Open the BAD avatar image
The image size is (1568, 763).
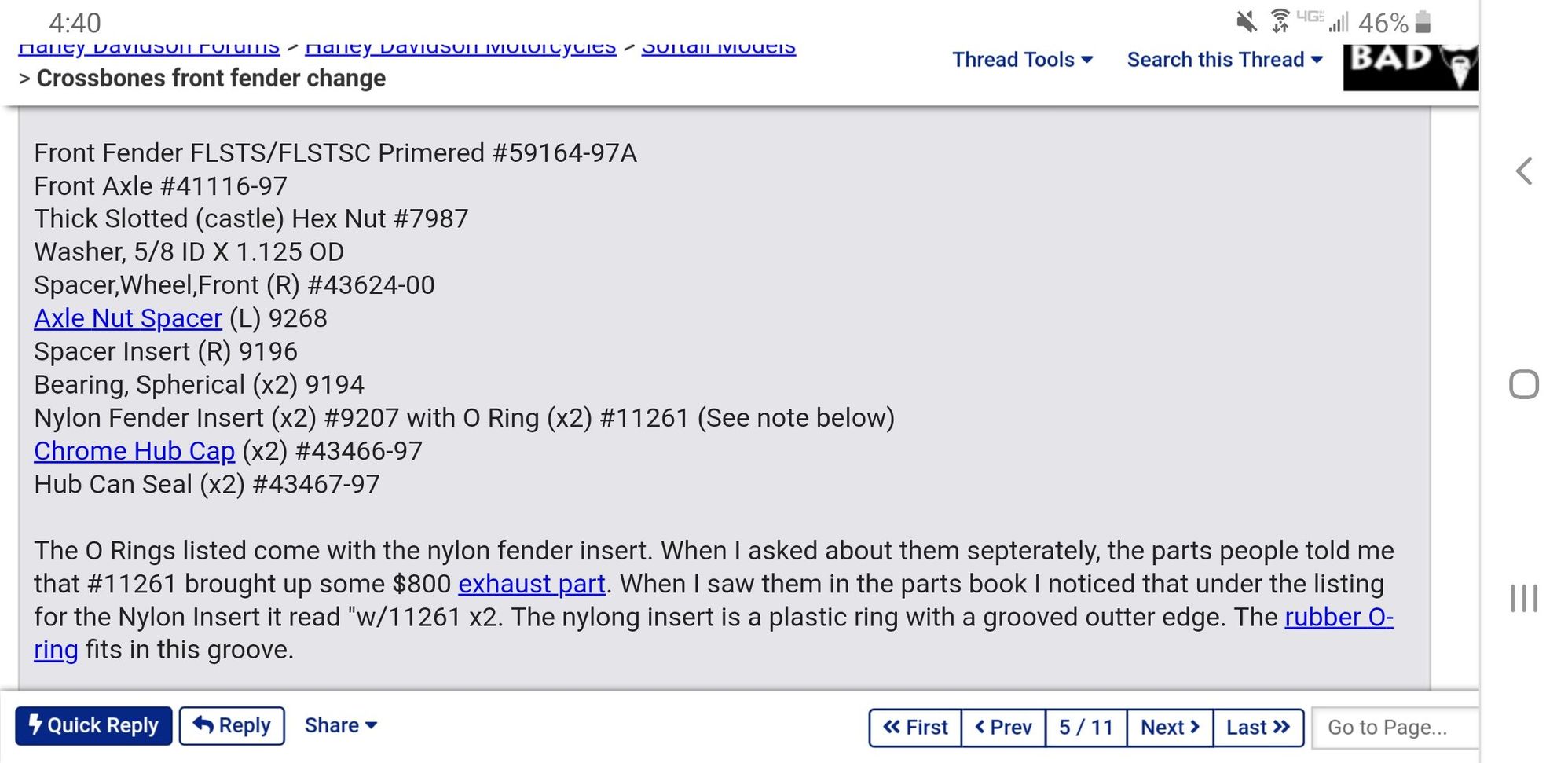(x=1411, y=68)
